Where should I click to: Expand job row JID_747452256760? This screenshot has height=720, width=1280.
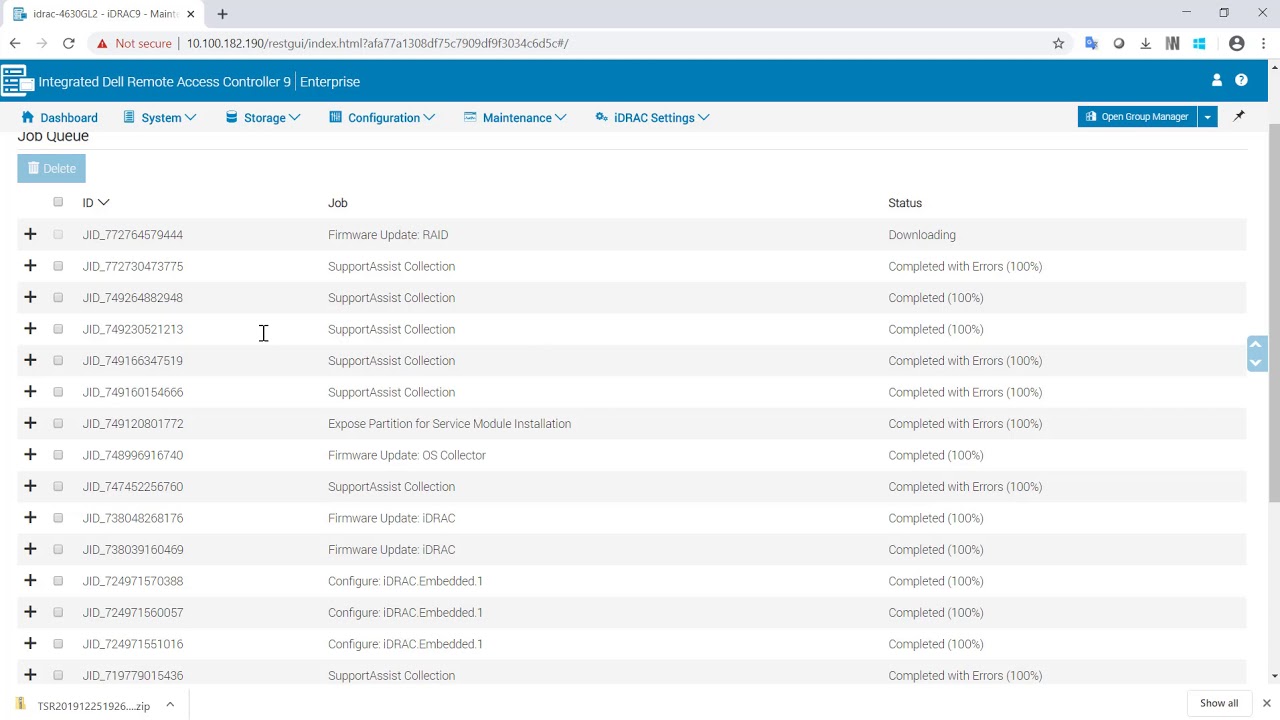pos(30,486)
